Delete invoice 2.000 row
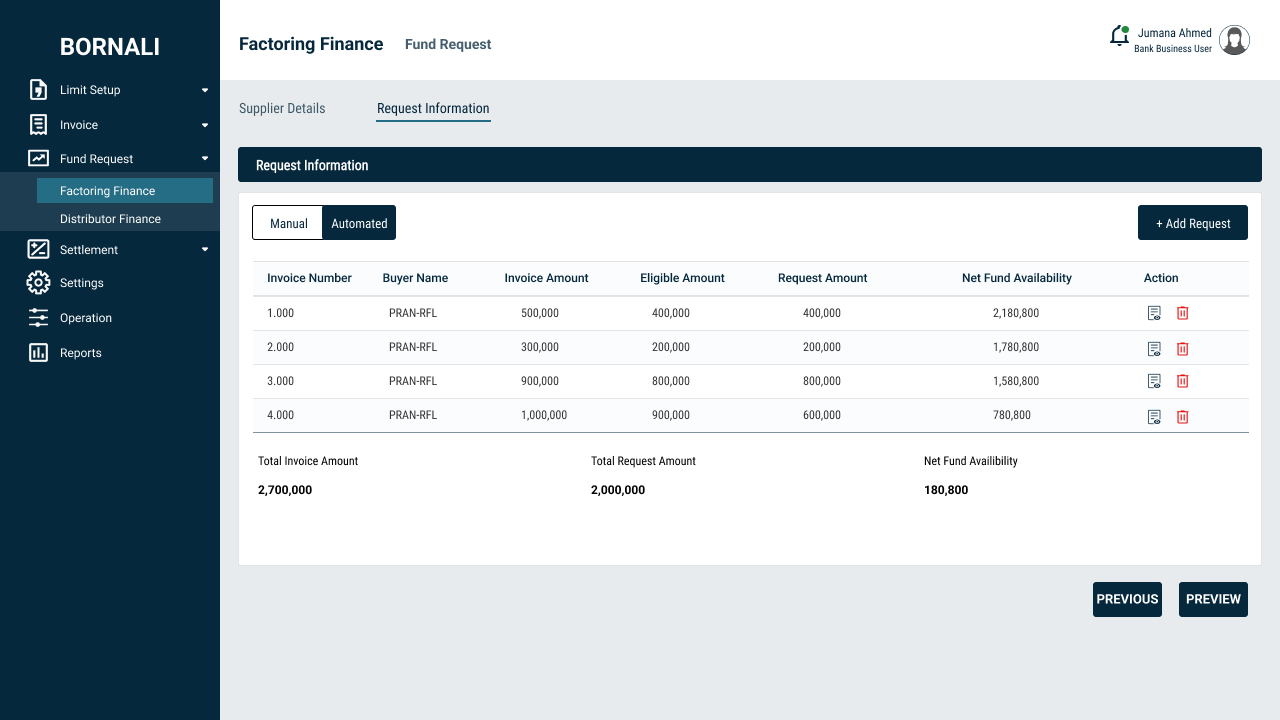1280x720 pixels. [1182, 349]
